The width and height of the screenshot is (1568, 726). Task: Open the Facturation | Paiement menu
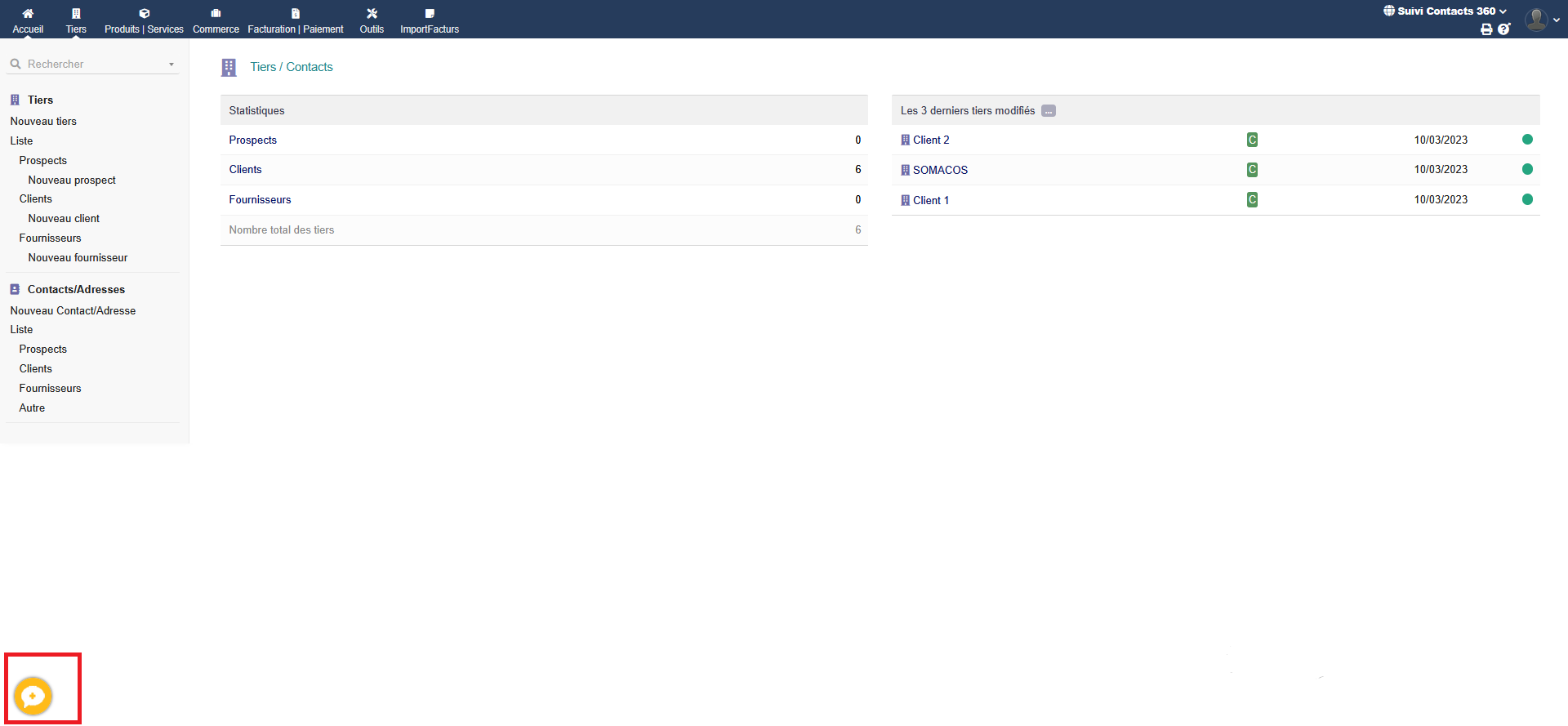(296, 29)
